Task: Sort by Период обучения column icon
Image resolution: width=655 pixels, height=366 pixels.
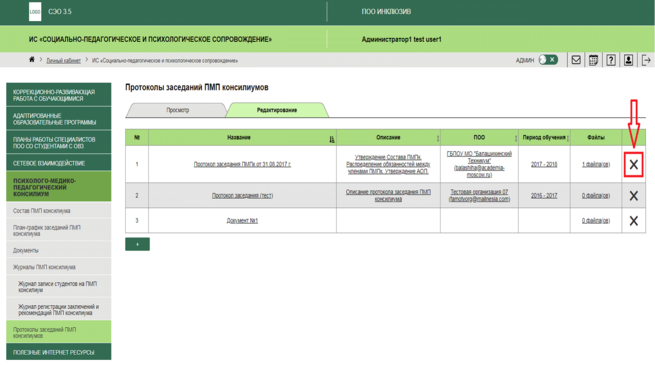Action: point(568,138)
